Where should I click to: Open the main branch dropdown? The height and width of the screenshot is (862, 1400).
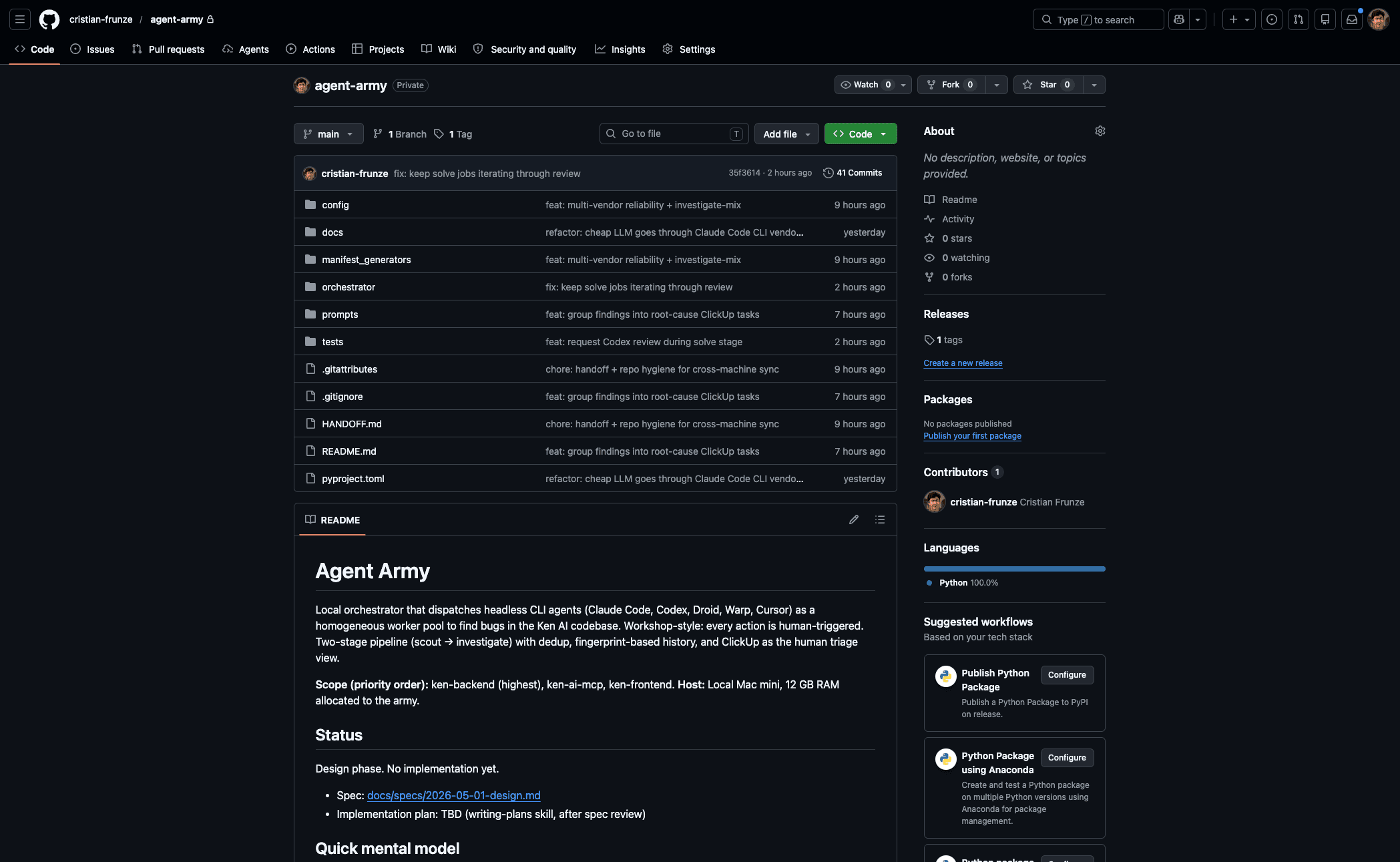coord(328,134)
